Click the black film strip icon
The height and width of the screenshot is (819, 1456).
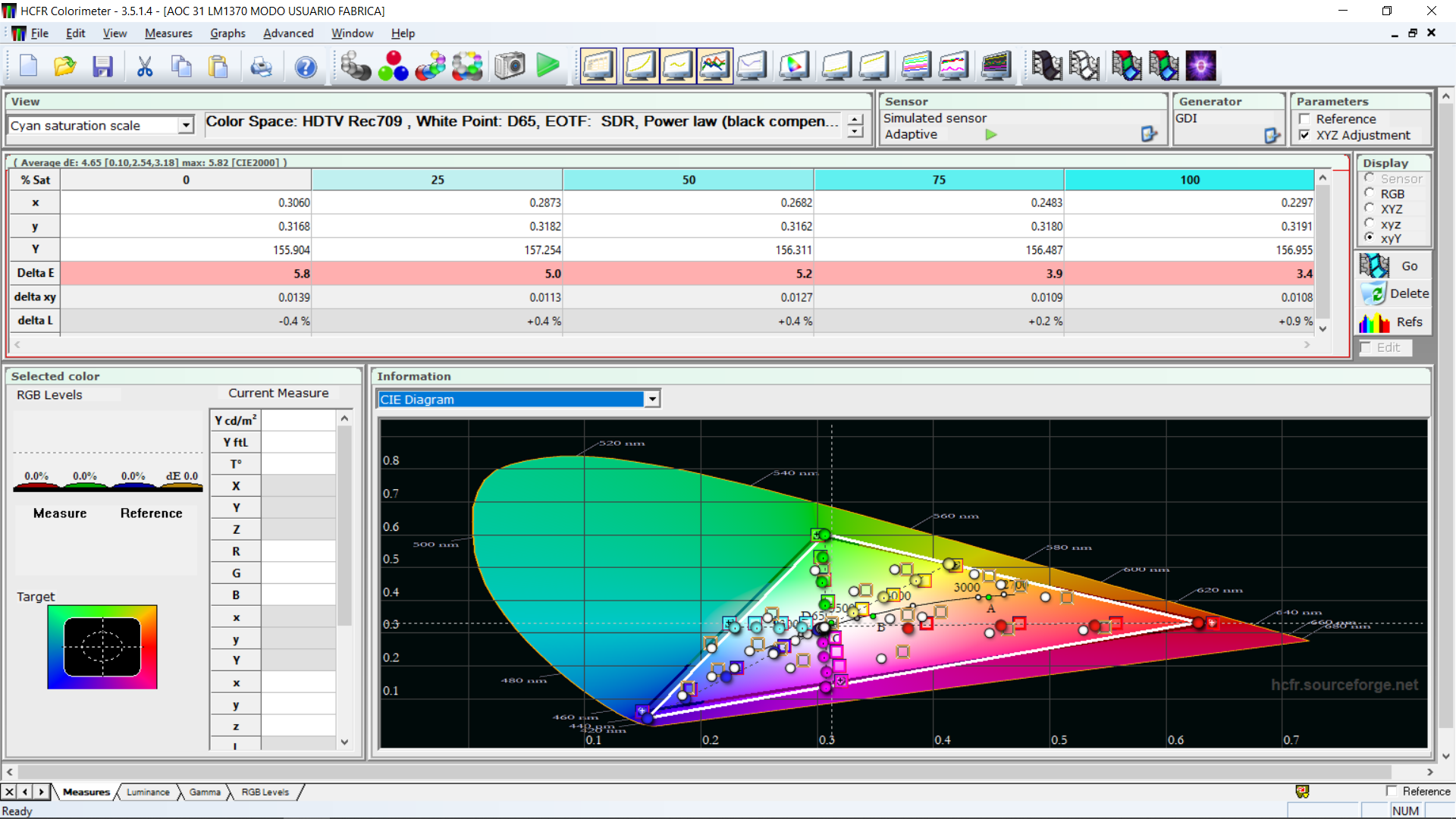1046,66
